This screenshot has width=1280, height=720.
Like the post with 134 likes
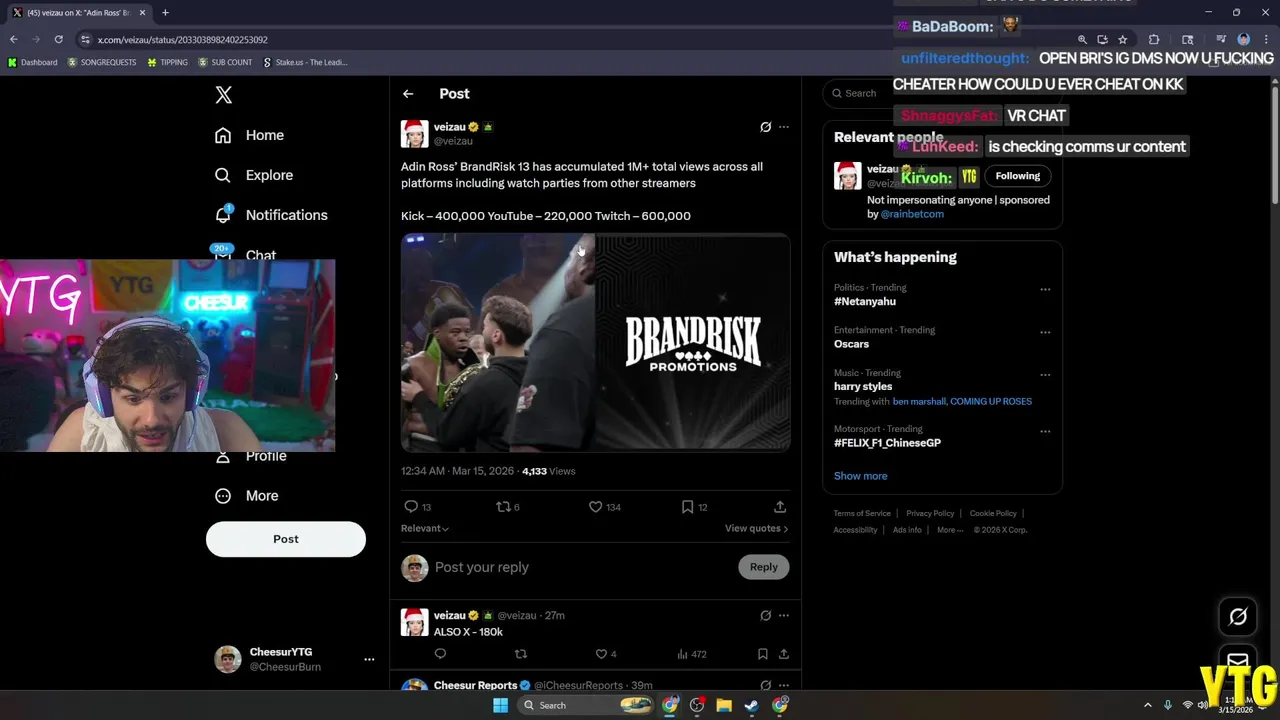coord(604,507)
